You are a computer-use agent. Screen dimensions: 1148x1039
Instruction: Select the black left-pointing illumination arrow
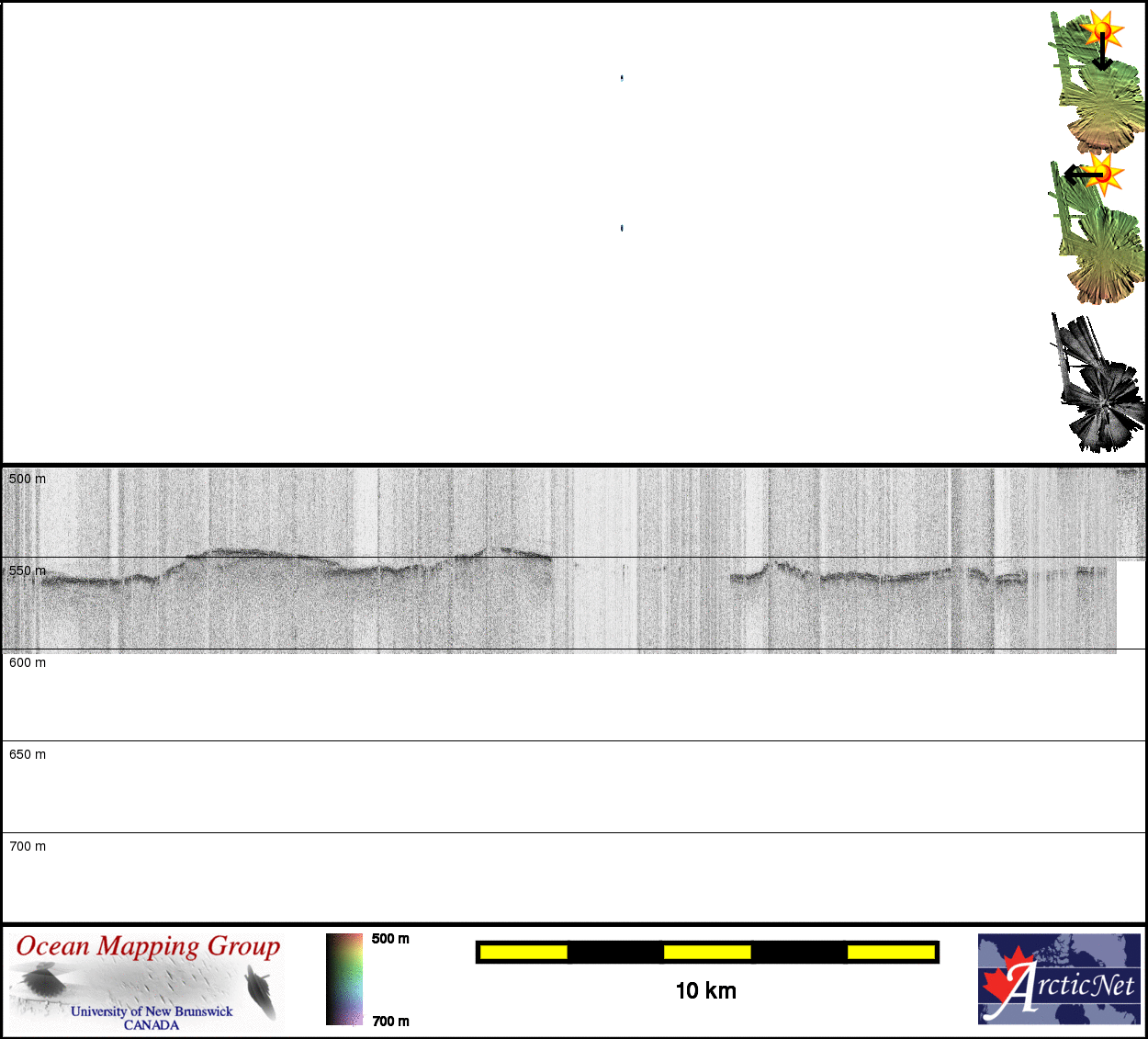(x=1080, y=174)
